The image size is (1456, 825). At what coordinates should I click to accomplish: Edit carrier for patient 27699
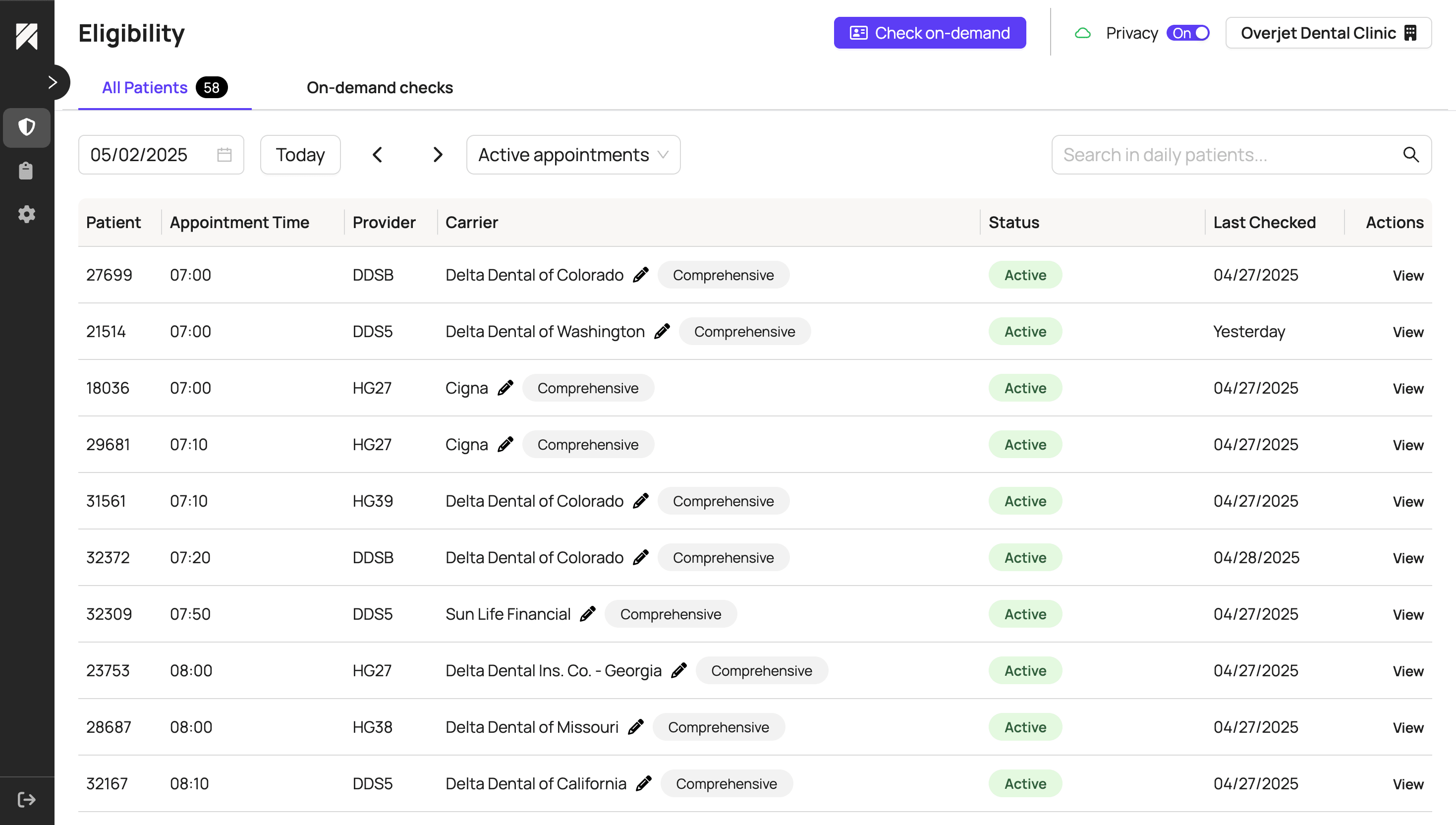click(640, 275)
